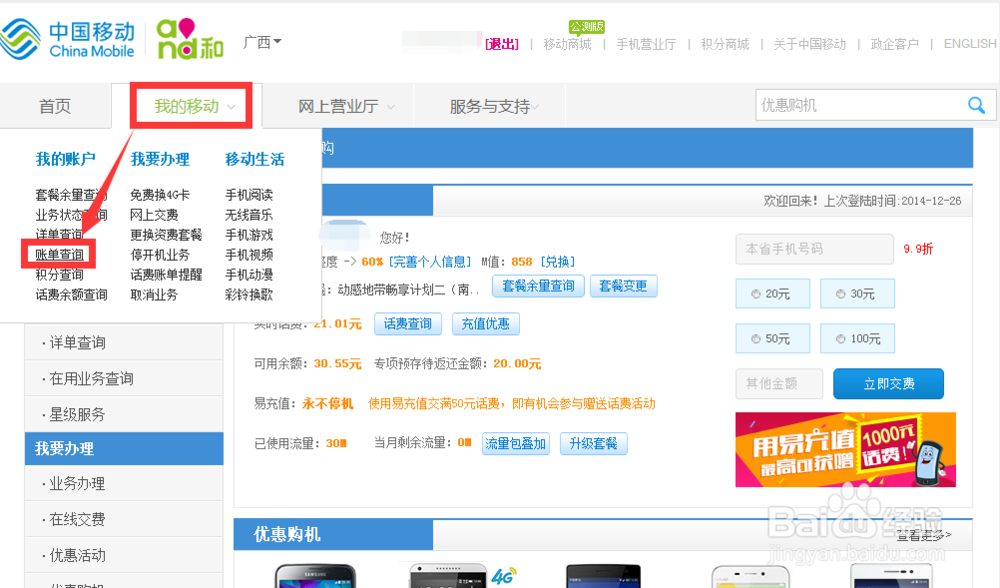The image size is (1000, 588).
Task: Click the 话费查询 button
Action: [x=408, y=323]
